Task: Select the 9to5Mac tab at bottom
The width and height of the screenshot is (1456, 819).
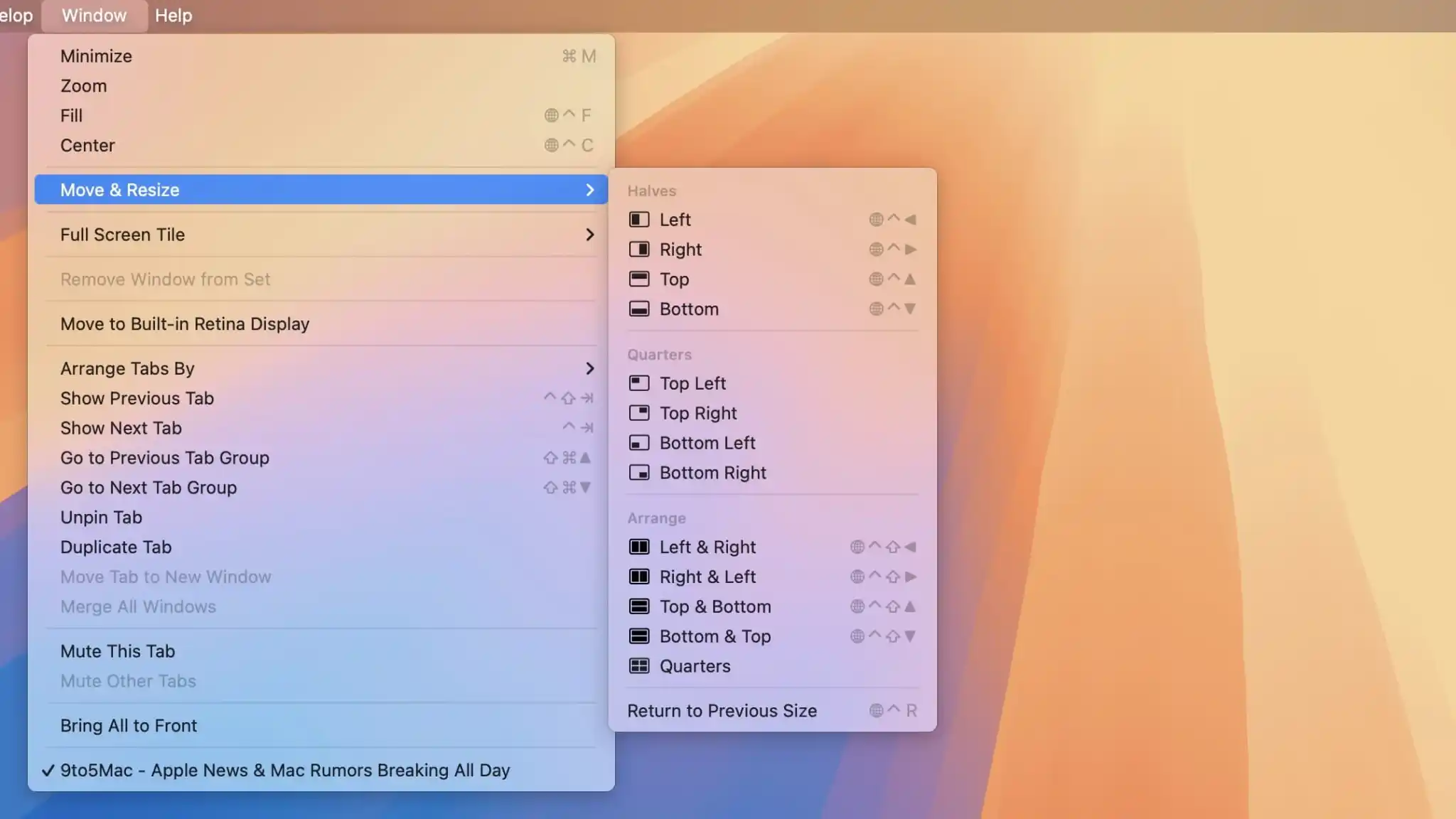Action: [x=284, y=770]
